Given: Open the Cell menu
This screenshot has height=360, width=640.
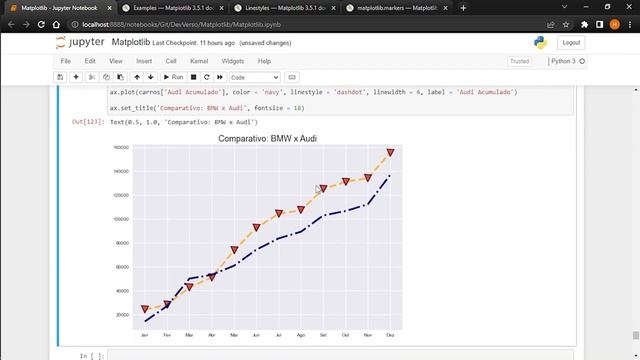Looking at the screenshot, I should [x=171, y=61].
